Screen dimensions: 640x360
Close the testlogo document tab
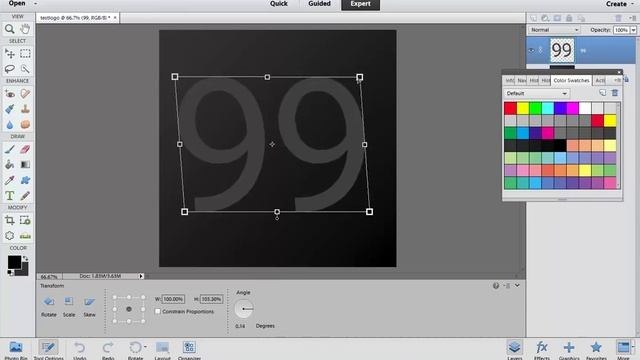(115, 18)
